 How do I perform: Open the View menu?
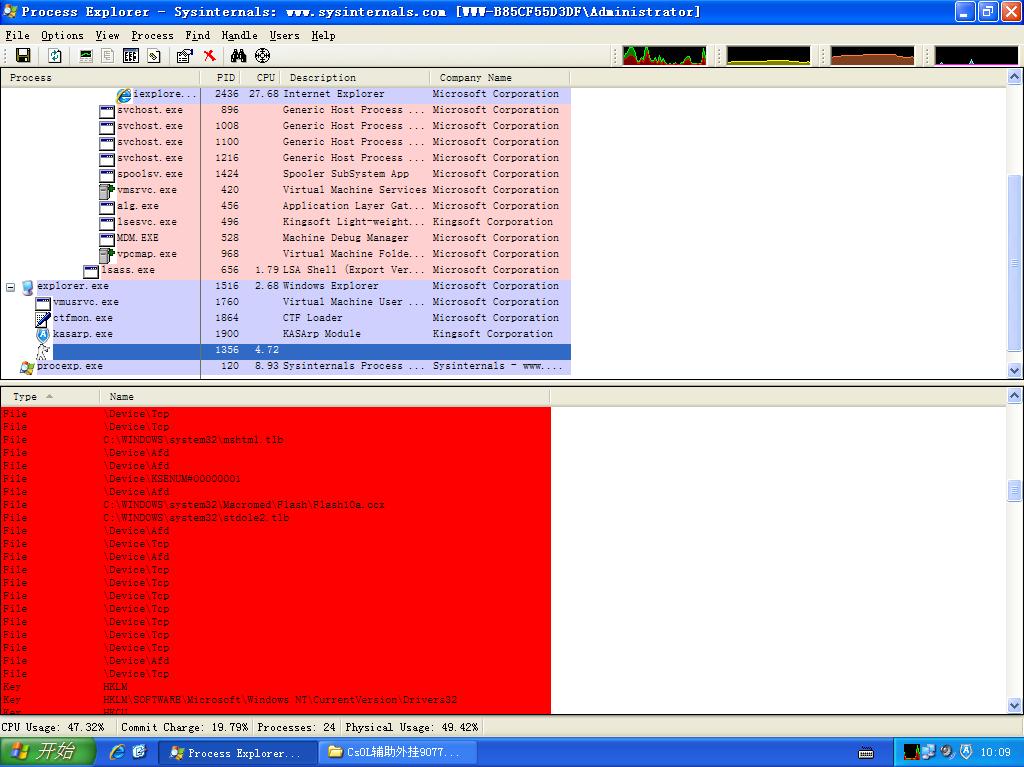(x=107, y=35)
